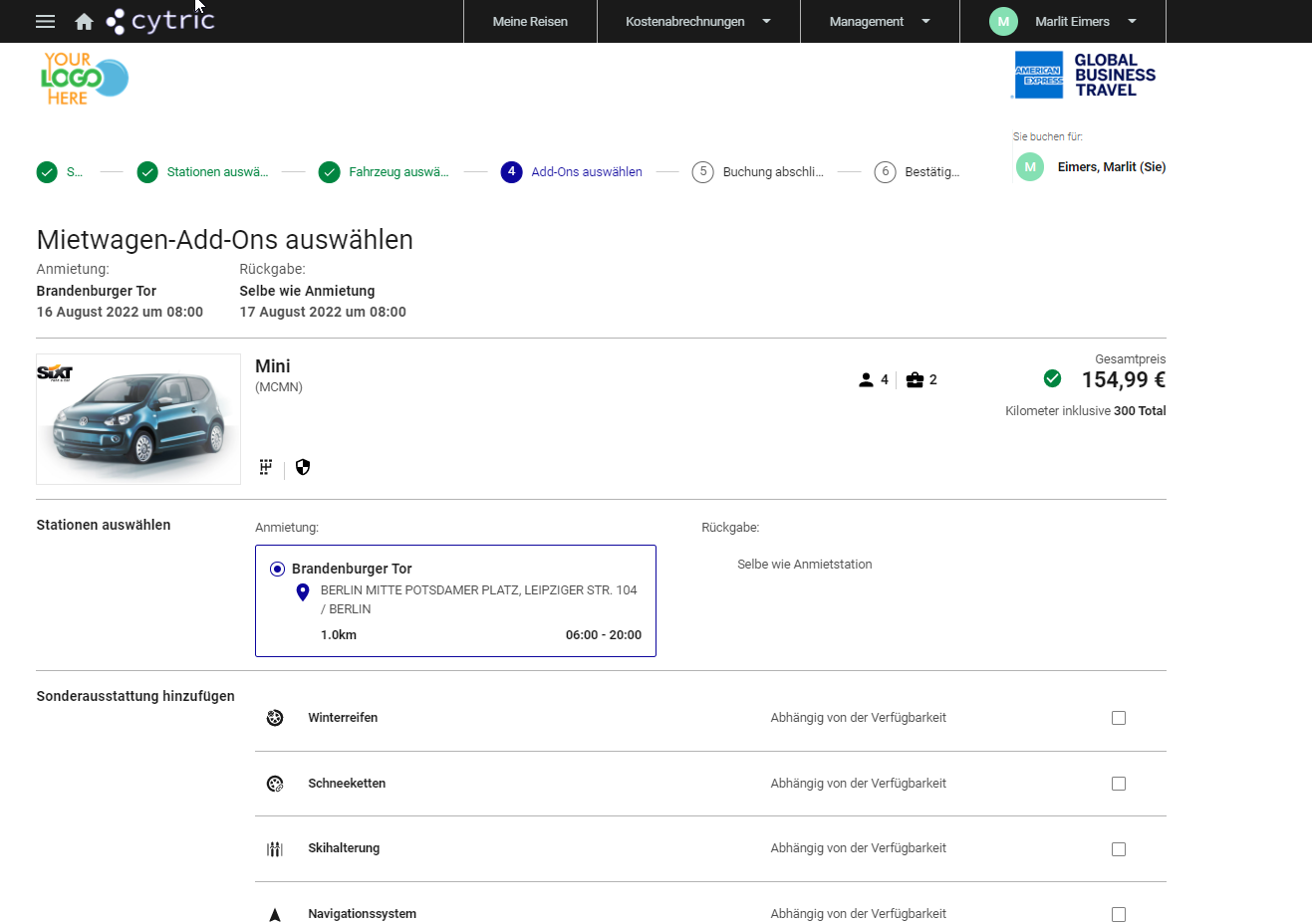Click the passenger seats icon
This screenshot has width=1312, height=924.
pos(866,379)
